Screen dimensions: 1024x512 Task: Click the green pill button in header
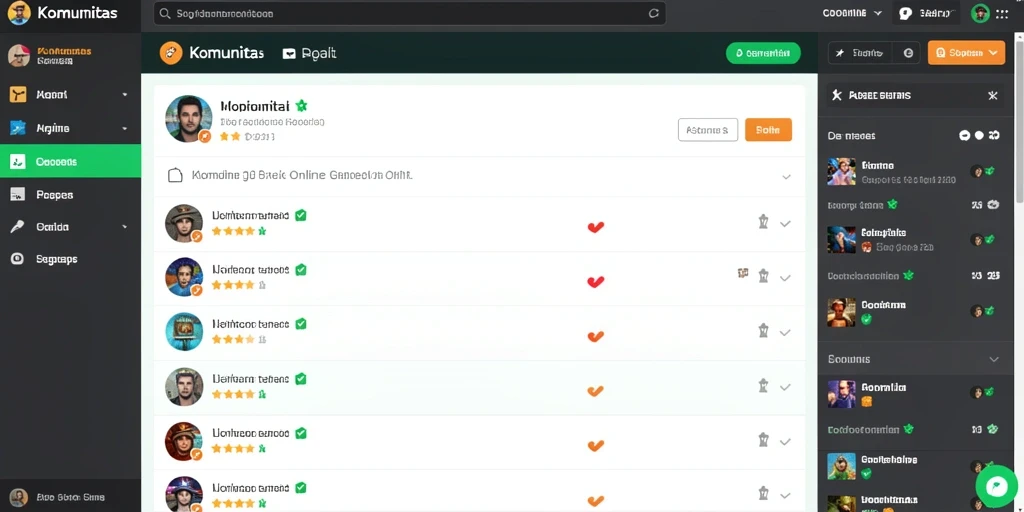coord(763,54)
